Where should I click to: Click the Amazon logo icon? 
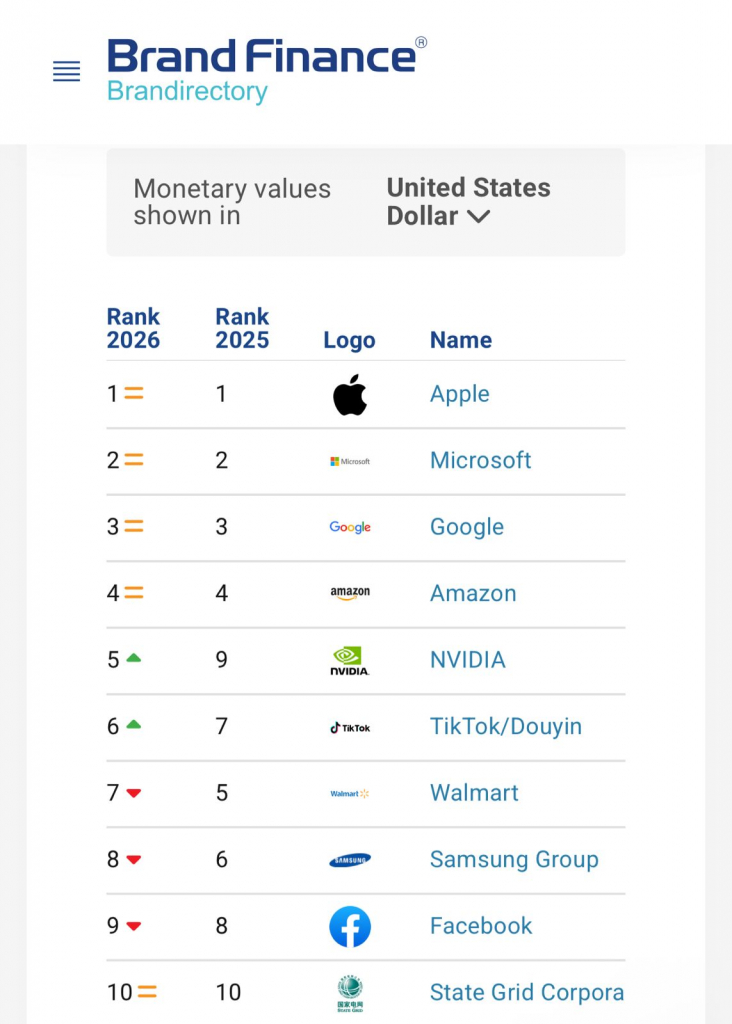point(350,593)
